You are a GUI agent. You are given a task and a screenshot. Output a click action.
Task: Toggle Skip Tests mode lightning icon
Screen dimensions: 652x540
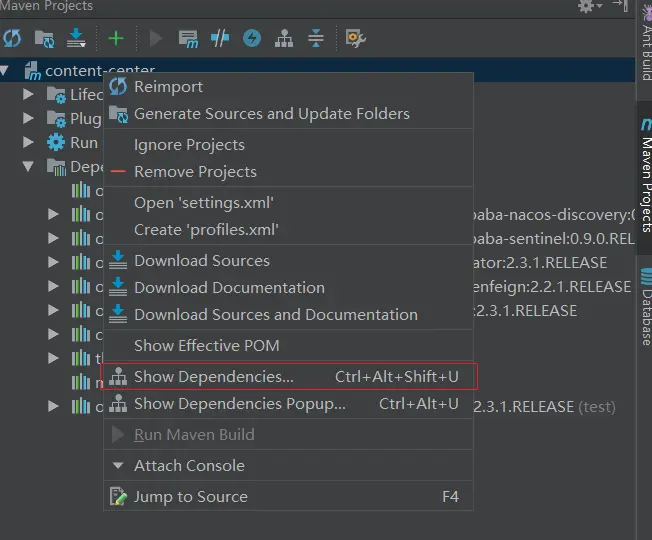click(252, 38)
